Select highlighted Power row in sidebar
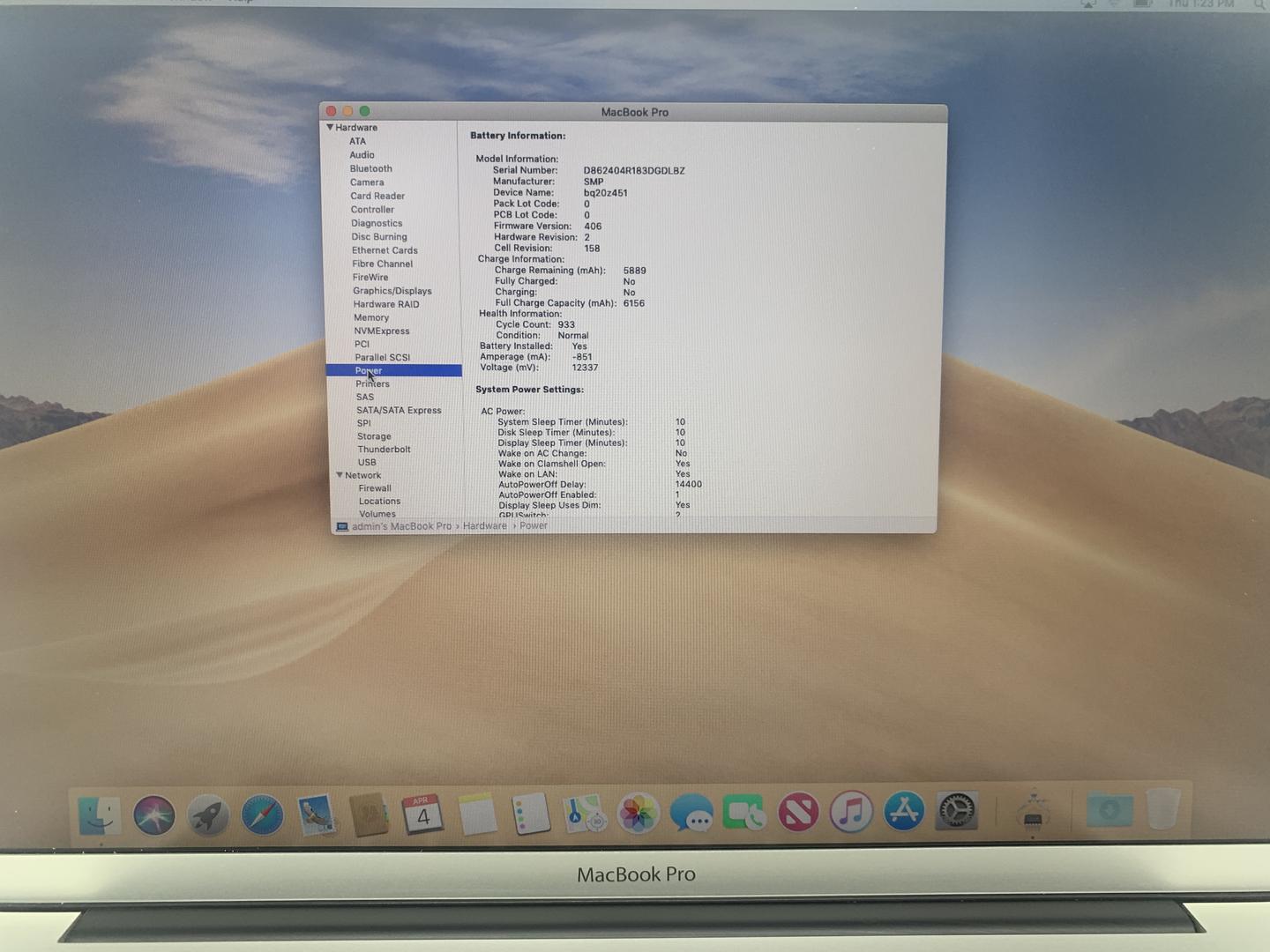The image size is (1270, 952). (394, 370)
